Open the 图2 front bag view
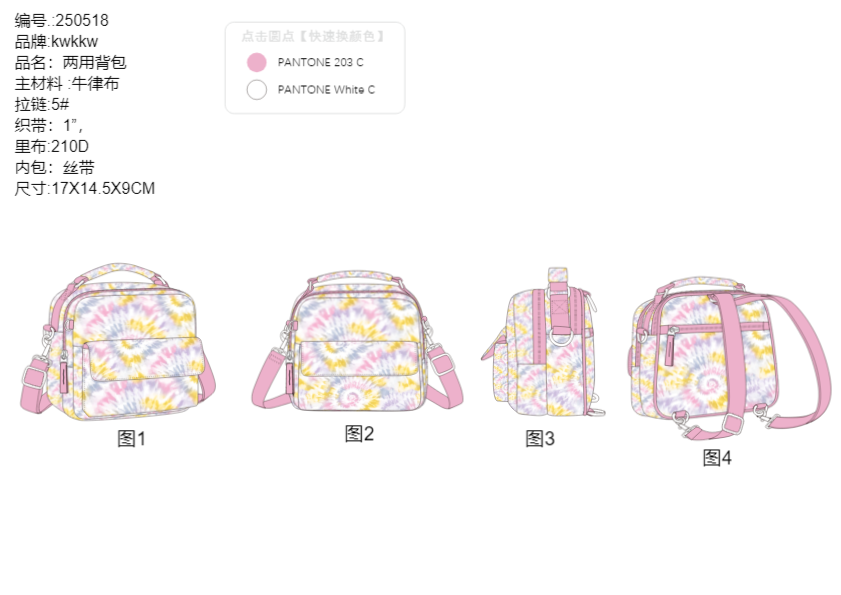 [x=357, y=341]
